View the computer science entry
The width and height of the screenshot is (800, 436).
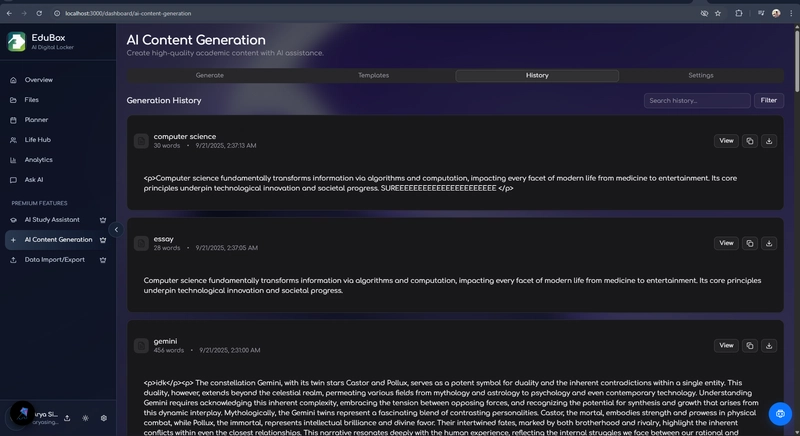(726, 141)
